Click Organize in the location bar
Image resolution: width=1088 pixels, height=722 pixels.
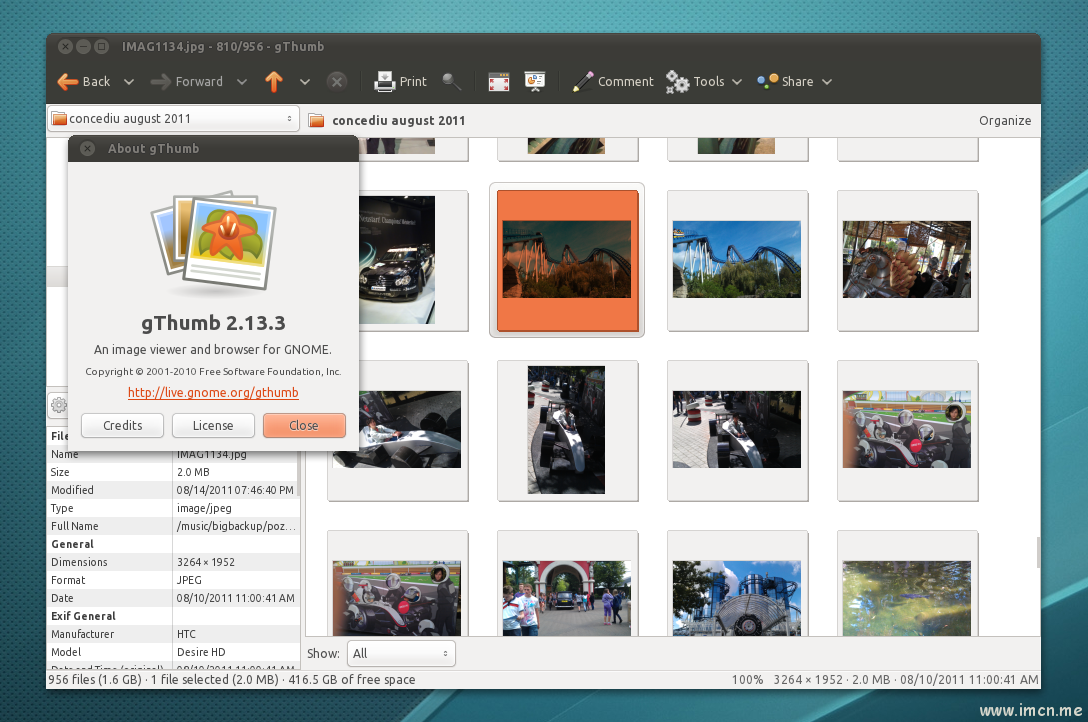pyautogui.click(x=1004, y=120)
